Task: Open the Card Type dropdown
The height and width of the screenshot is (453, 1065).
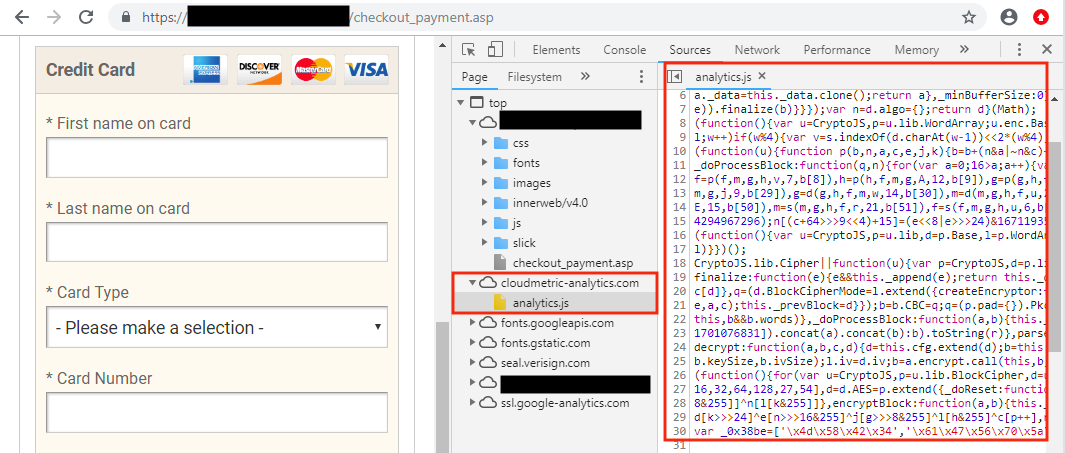Action: [x=217, y=327]
